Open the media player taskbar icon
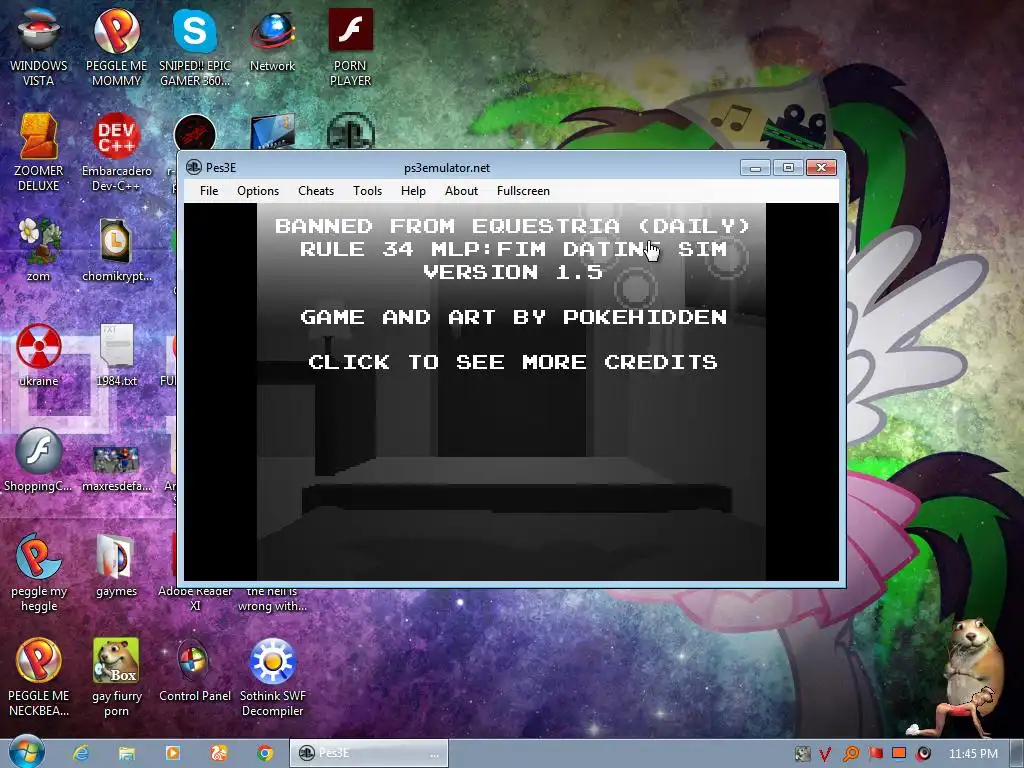The height and width of the screenshot is (768, 1024). click(x=173, y=753)
